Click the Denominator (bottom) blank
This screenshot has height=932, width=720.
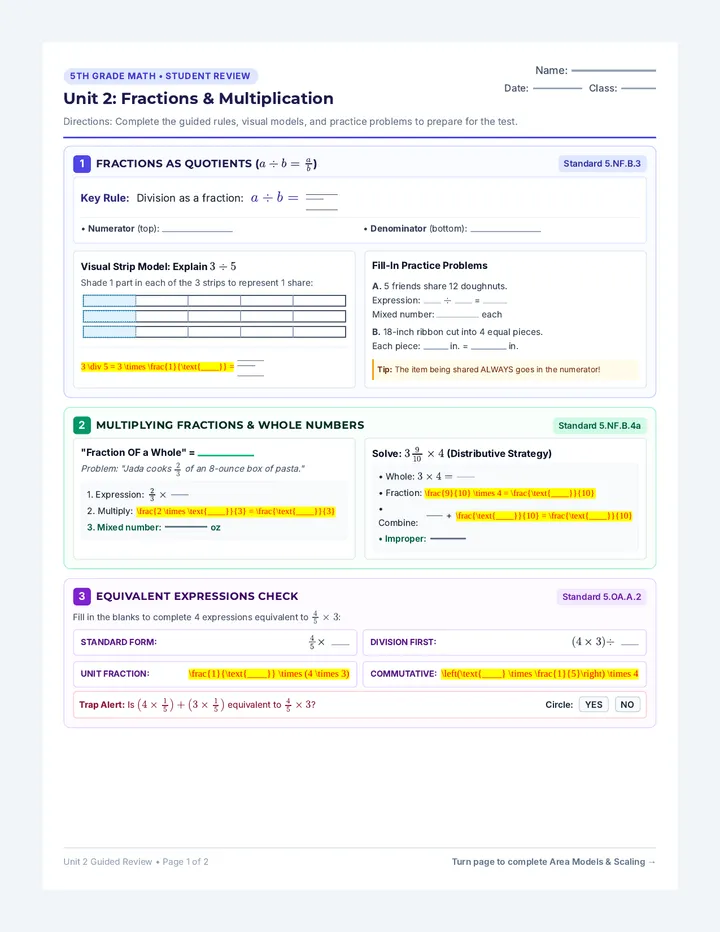click(505, 230)
